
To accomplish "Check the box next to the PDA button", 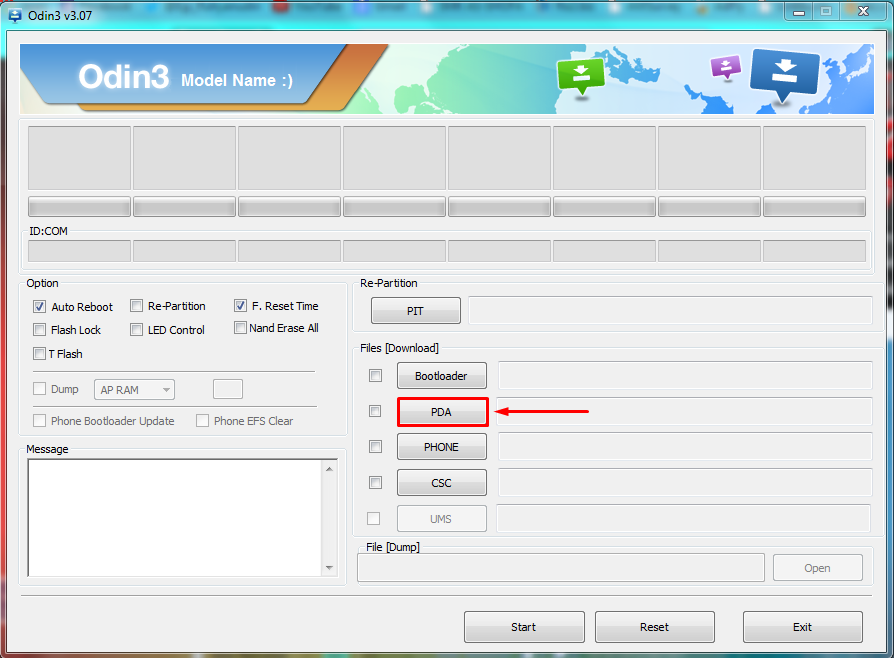I will 375,410.
